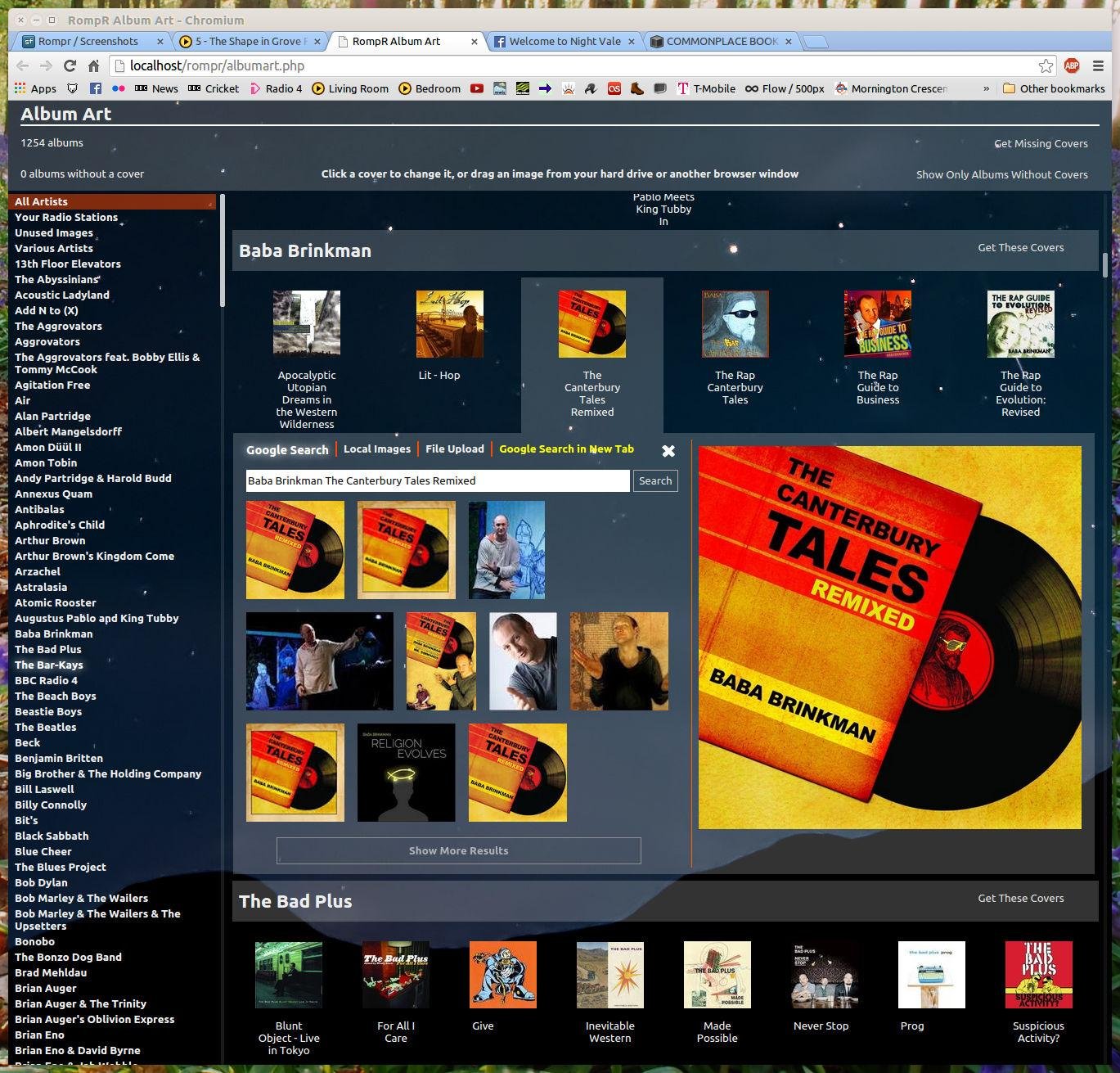Select Baba Brinkman in the artist list
The height and width of the screenshot is (1073, 1120).
click(54, 633)
